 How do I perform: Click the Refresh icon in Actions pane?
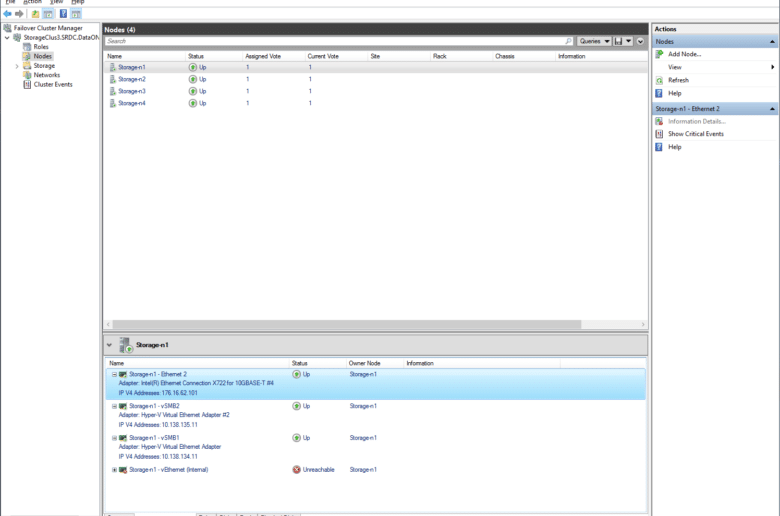click(x=659, y=80)
